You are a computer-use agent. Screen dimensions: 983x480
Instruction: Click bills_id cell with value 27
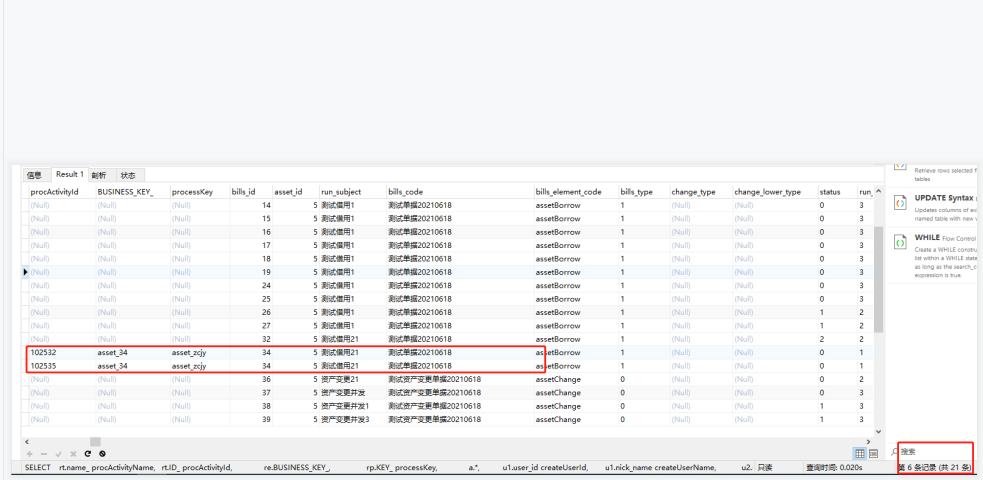(250, 326)
